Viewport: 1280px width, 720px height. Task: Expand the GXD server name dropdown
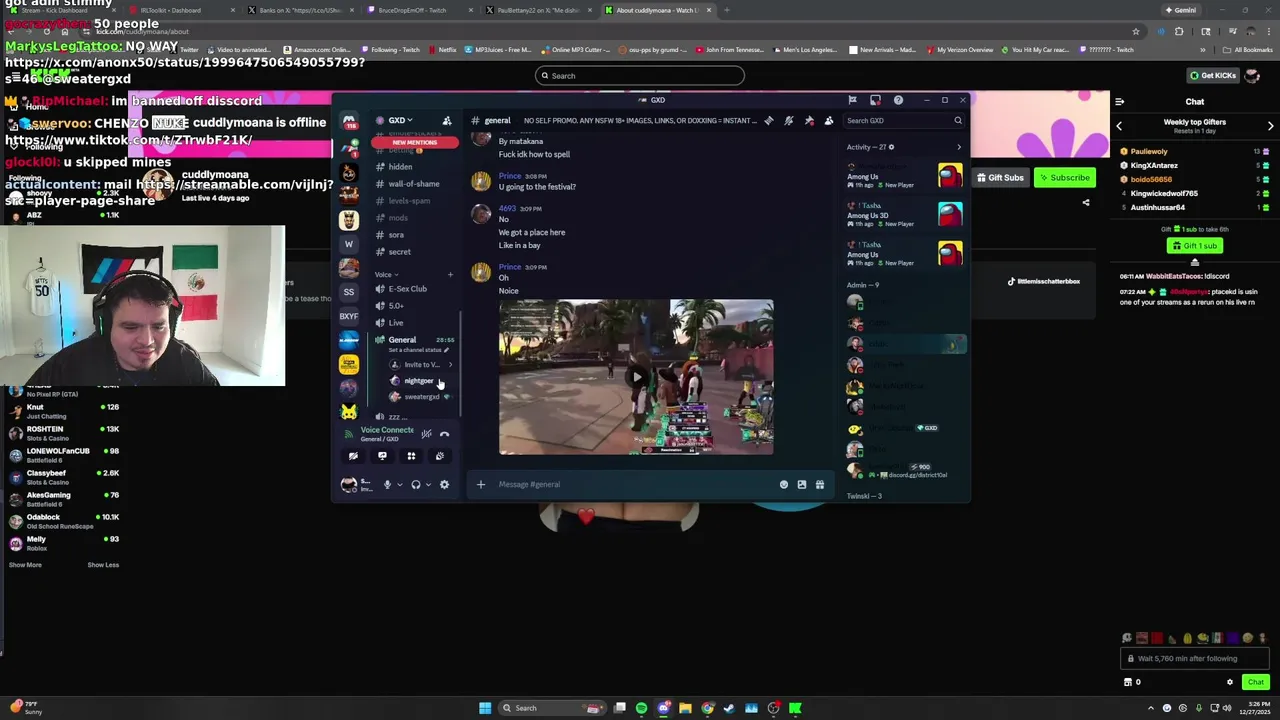400,121
